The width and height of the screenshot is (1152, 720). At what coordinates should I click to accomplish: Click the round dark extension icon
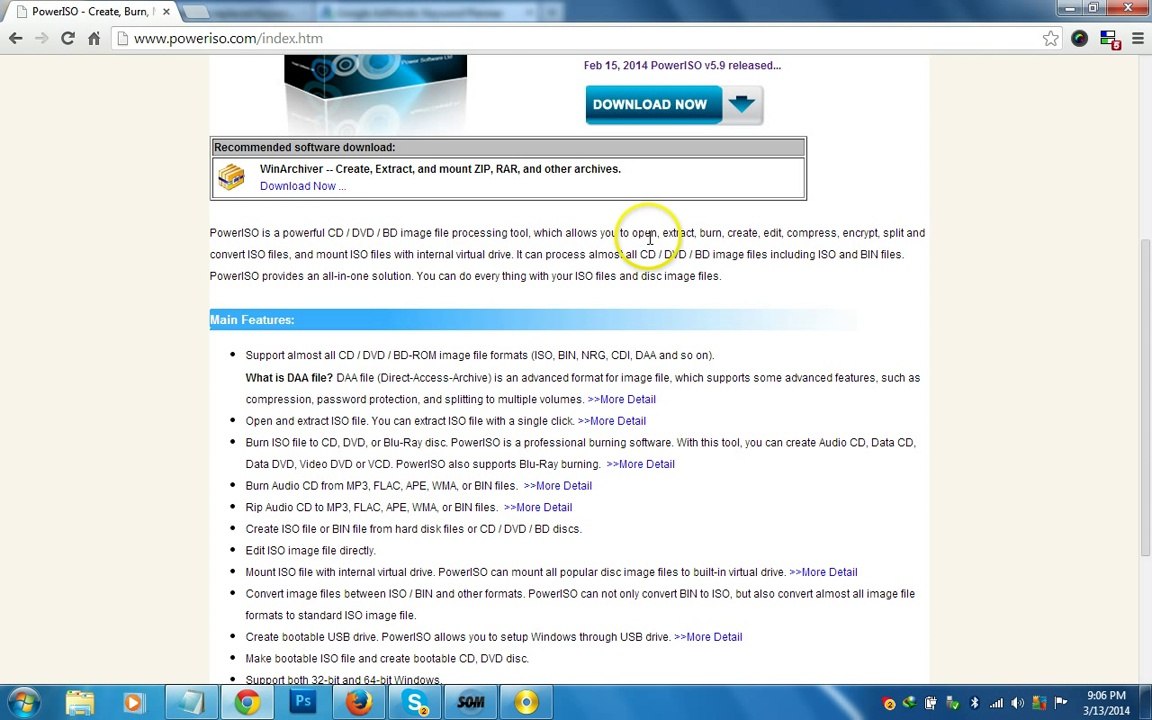(1079, 39)
